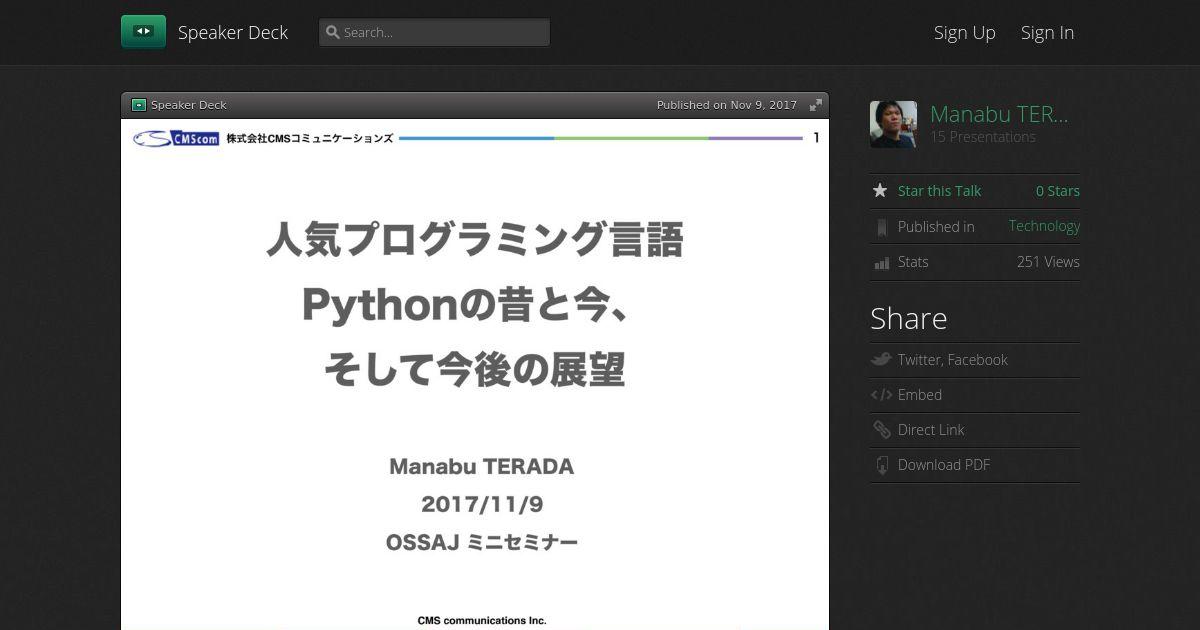Click the Speaker Deck label in player header
Image resolution: width=1200 pixels, height=630 pixels.
189,105
